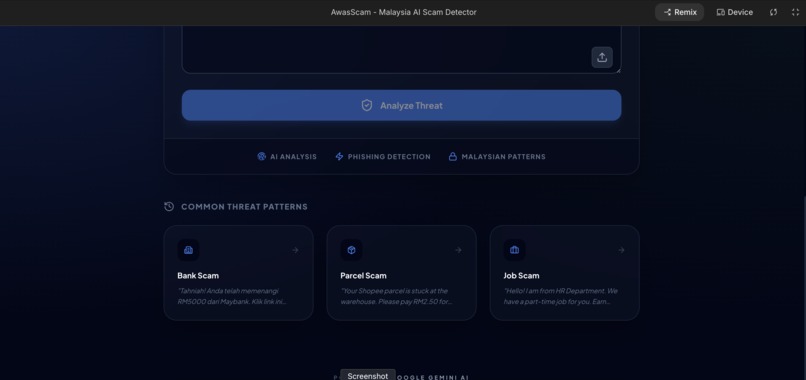The width and height of the screenshot is (806, 380).
Task: Click the fullscreen icon in the top bar
Action: pos(795,12)
